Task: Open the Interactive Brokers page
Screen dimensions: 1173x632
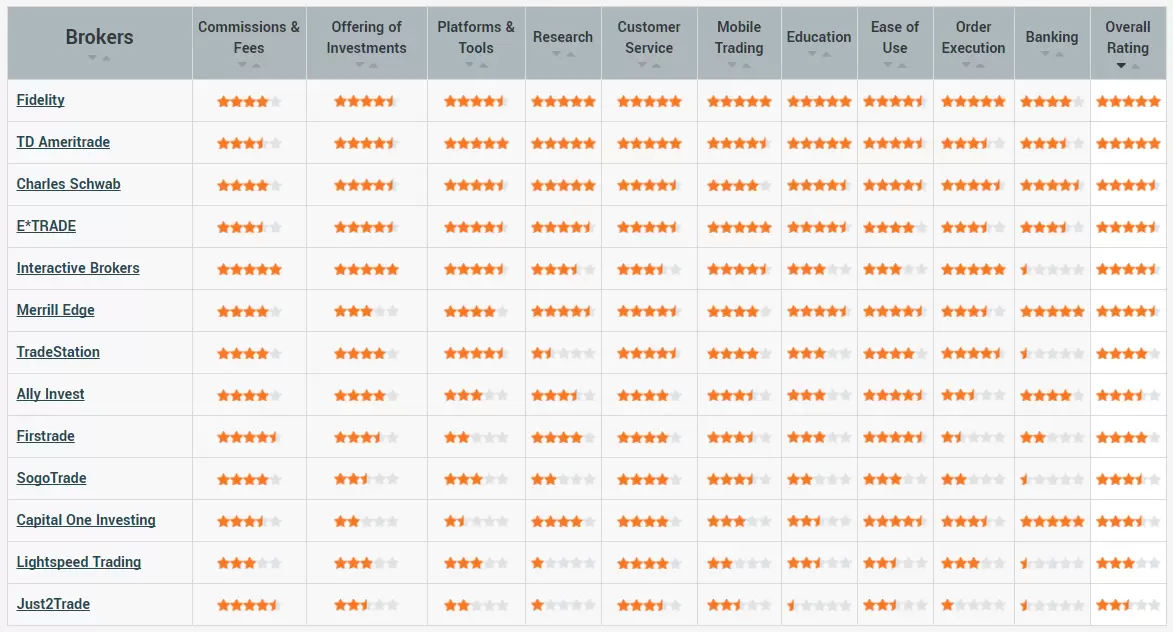Action: 78,268
